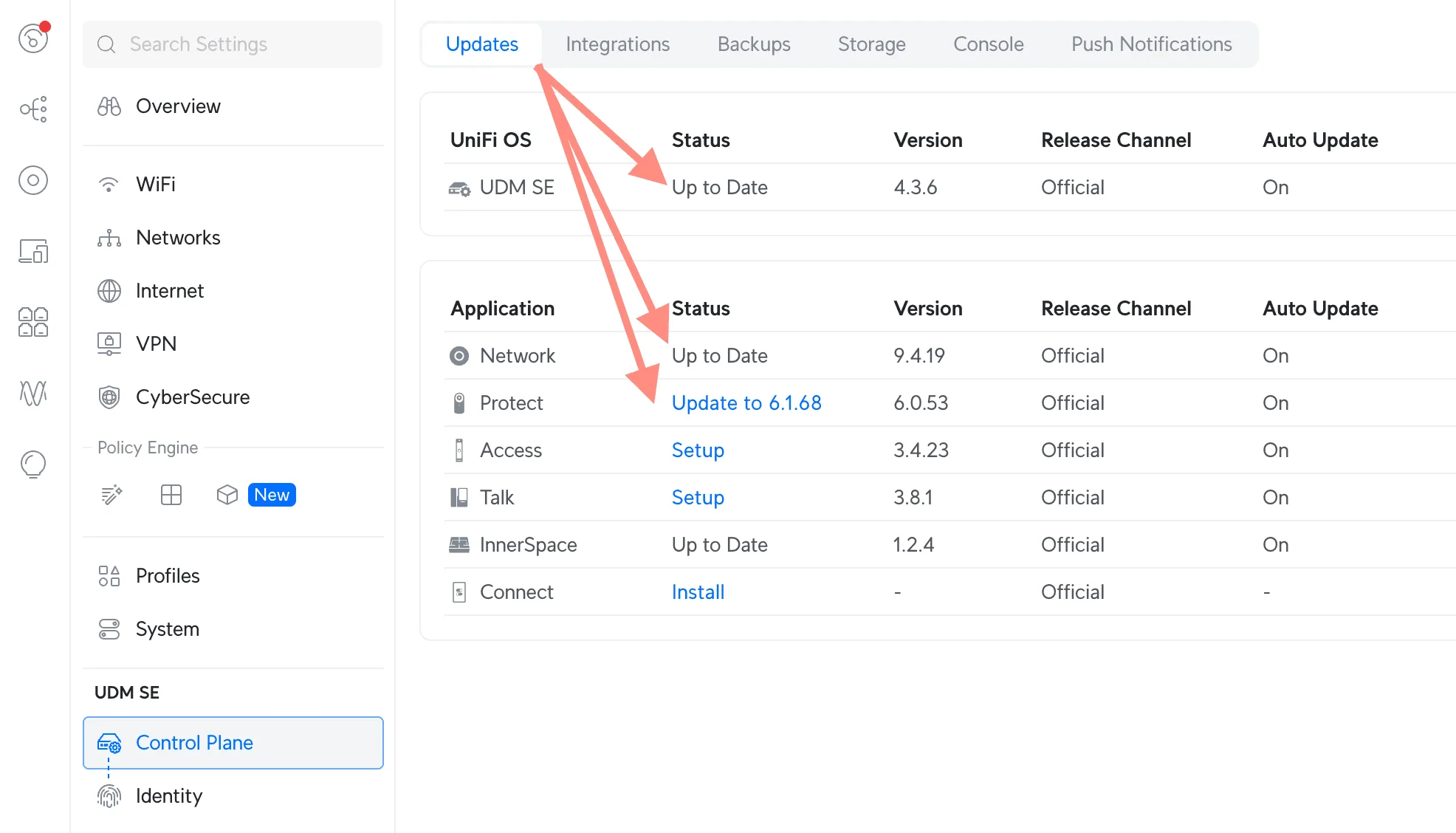Click the lightbulb icon at the bottom rail

coord(32,464)
